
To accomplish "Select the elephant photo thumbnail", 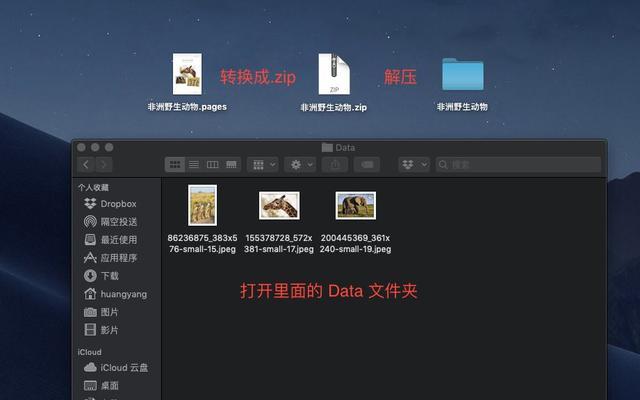I will [x=356, y=205].
